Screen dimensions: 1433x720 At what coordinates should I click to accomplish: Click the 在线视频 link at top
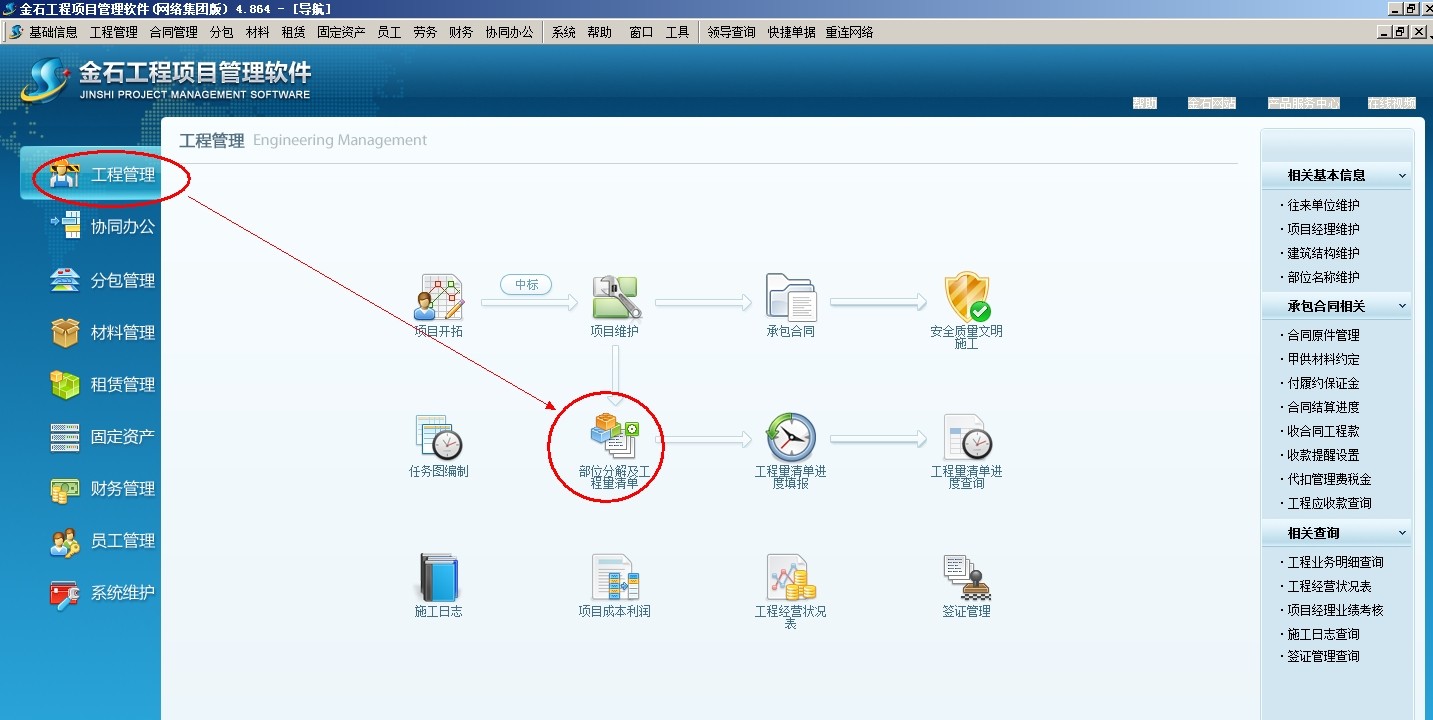[x=1391, y=103]
